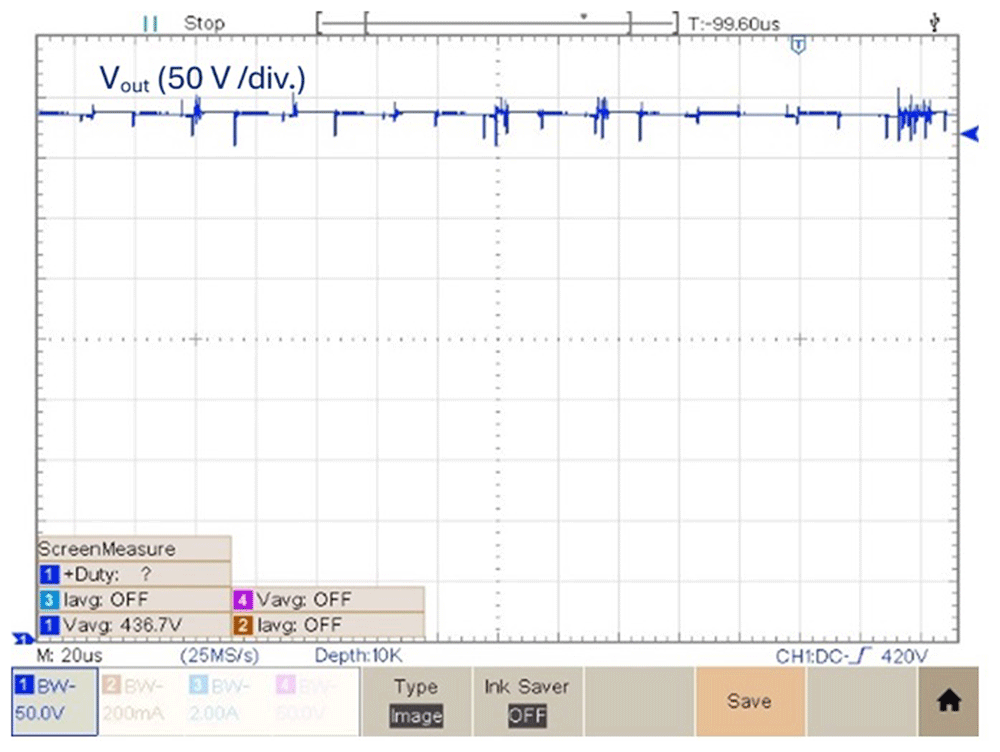Click the purple channel 4 badge
This screenshot has height=752, width=1000.
(x=242, y=600)
